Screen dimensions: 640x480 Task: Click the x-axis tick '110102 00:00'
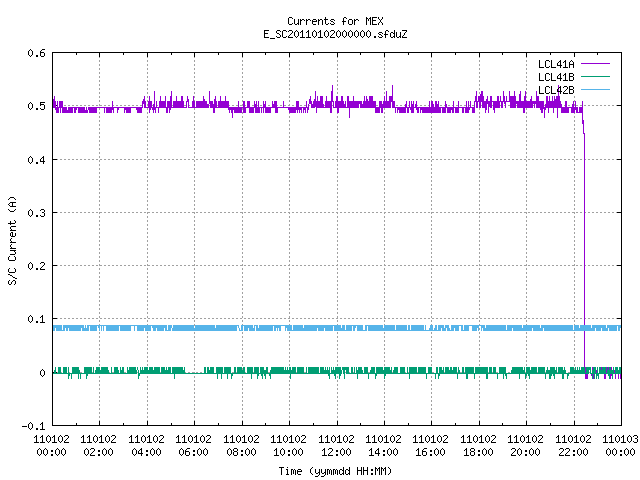coord(51,446)
